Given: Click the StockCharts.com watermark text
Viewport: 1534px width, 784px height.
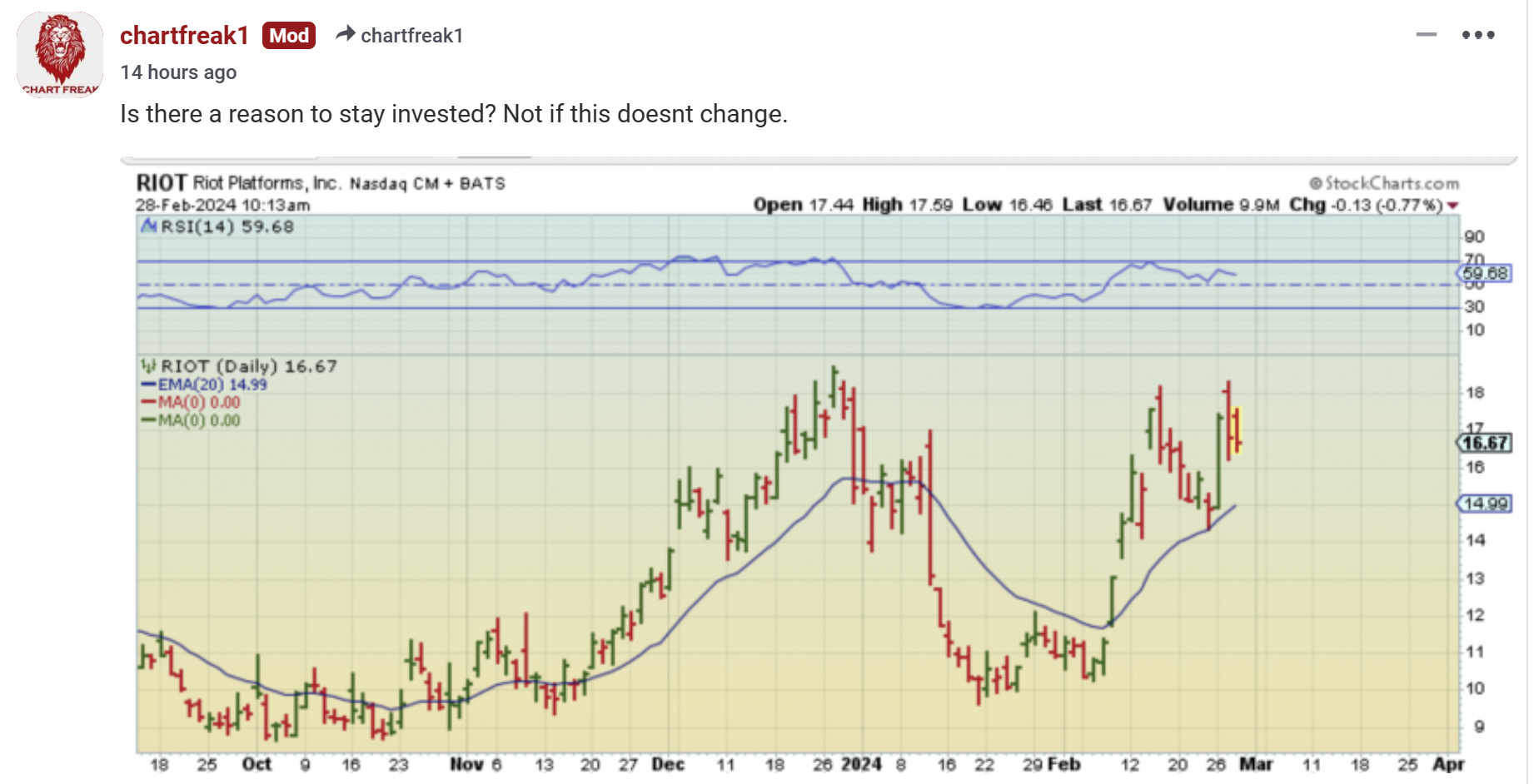Looking at the screenshot, I should pyautogui.click(x=1384, y=183).
